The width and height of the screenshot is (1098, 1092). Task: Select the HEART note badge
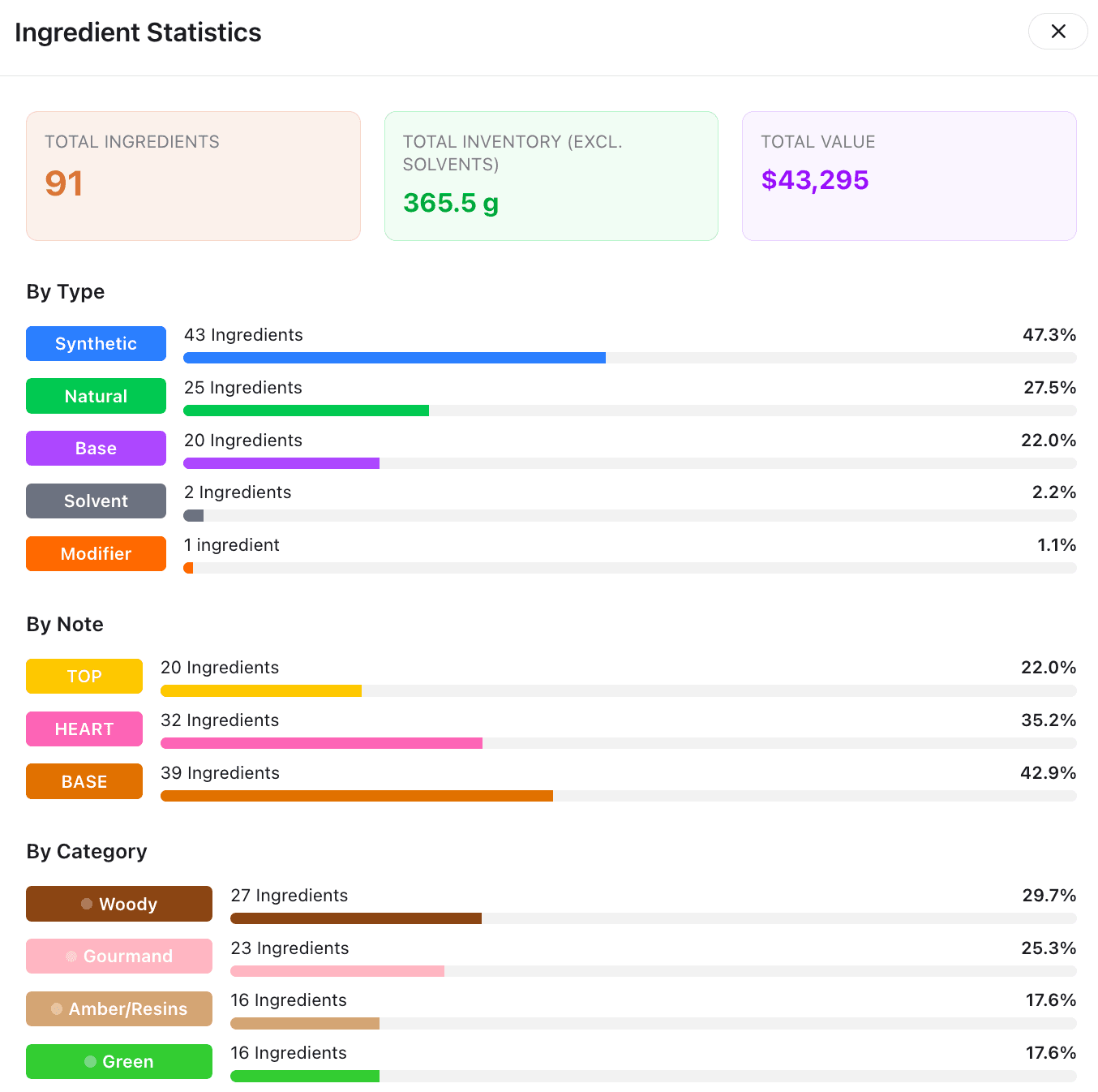84,729
